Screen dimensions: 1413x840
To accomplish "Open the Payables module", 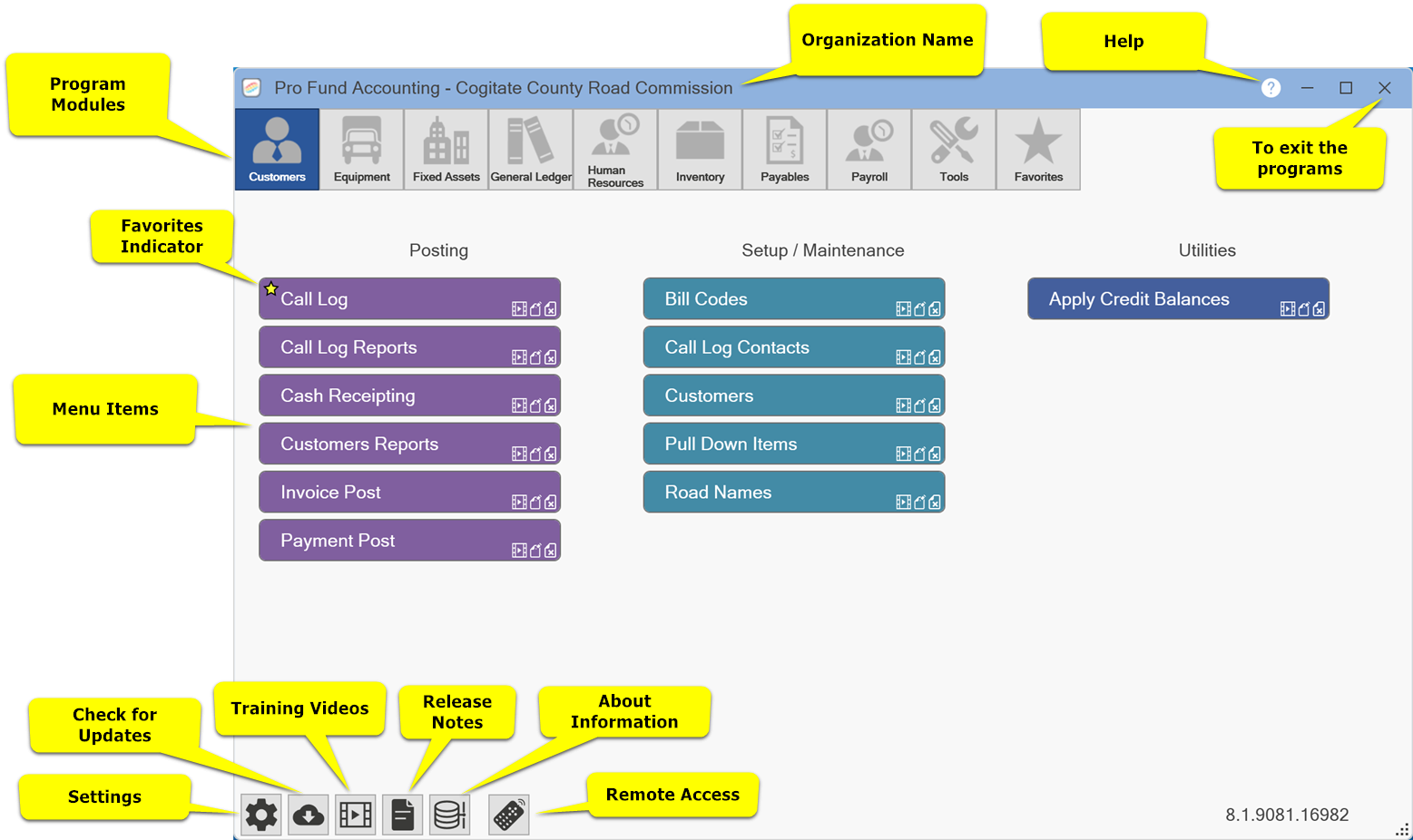I will 784,150.
